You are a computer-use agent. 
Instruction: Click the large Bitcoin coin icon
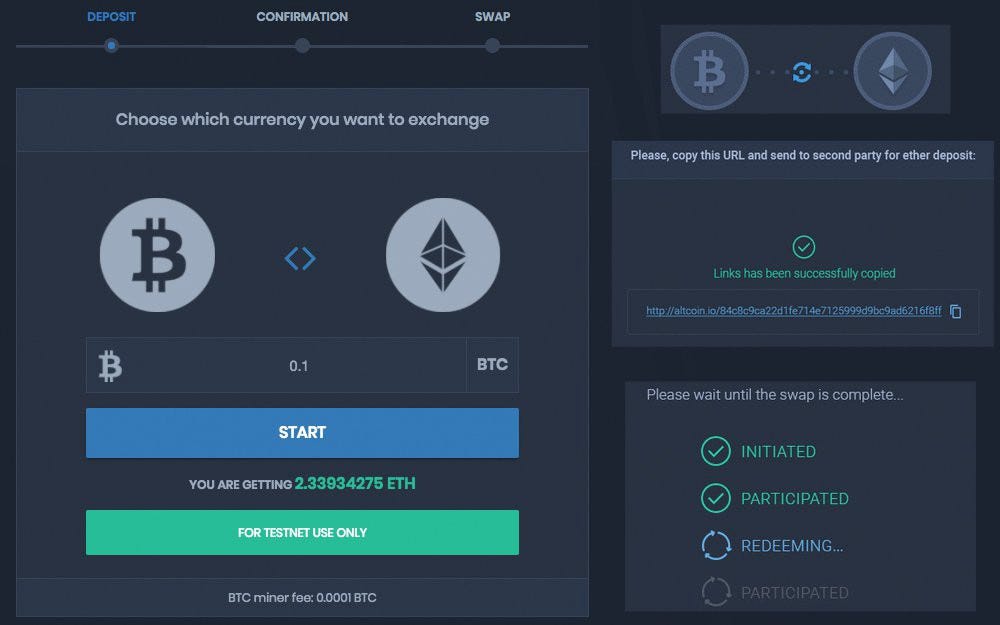coord(157,255)
